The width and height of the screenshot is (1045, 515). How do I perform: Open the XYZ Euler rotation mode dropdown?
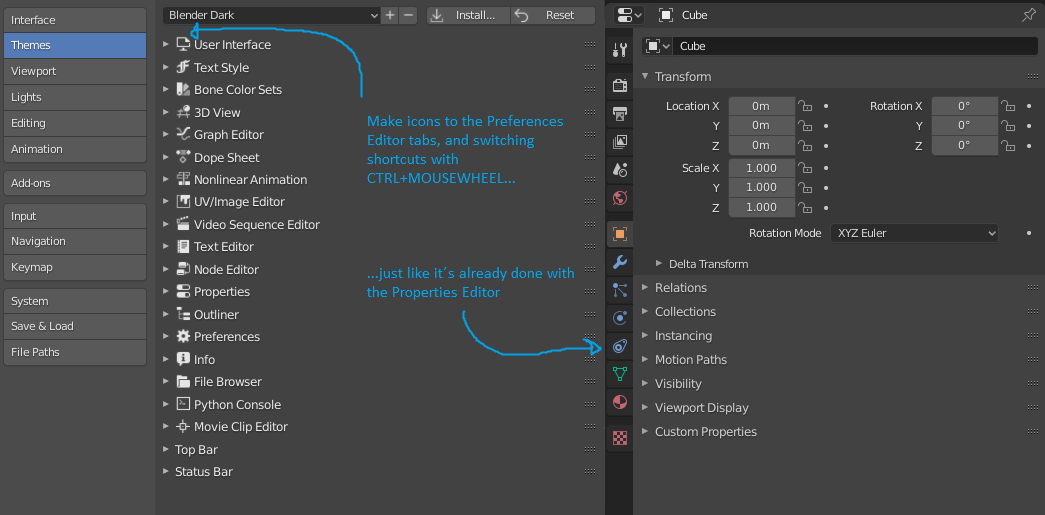click(914, 233)
